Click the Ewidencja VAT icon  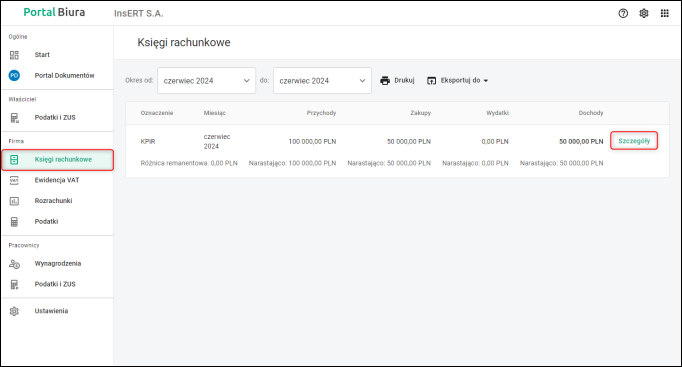pos(14,180)
